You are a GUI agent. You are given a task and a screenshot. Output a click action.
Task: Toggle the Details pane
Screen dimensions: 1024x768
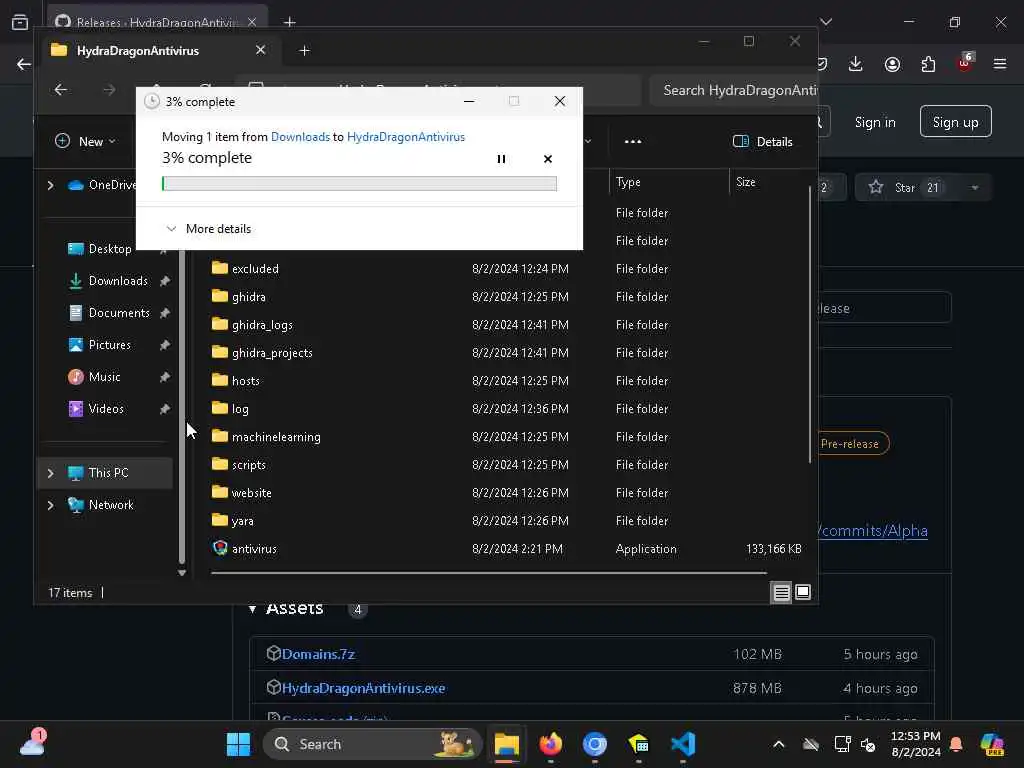point(763,141)
